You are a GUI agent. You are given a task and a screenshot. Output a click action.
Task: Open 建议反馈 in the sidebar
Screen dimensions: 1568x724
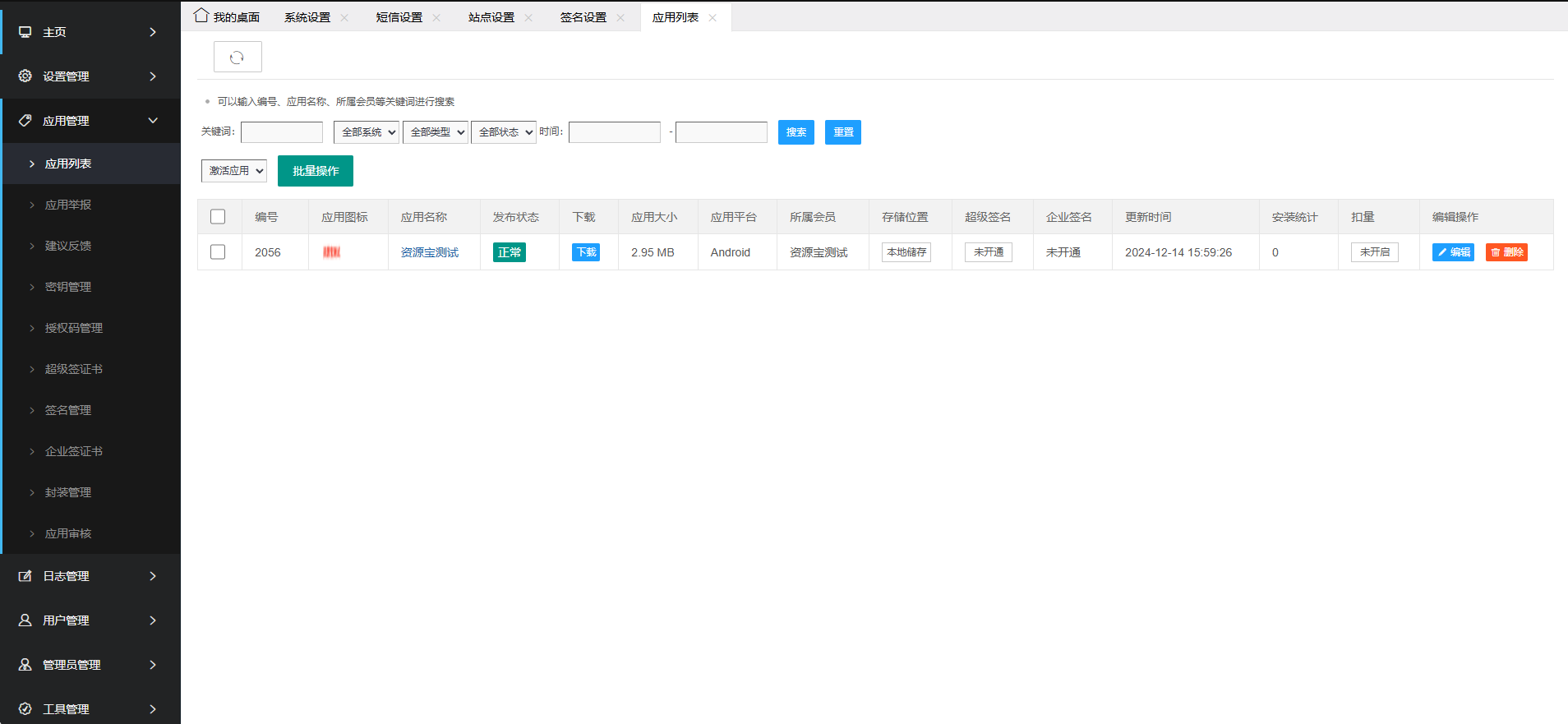91,246
